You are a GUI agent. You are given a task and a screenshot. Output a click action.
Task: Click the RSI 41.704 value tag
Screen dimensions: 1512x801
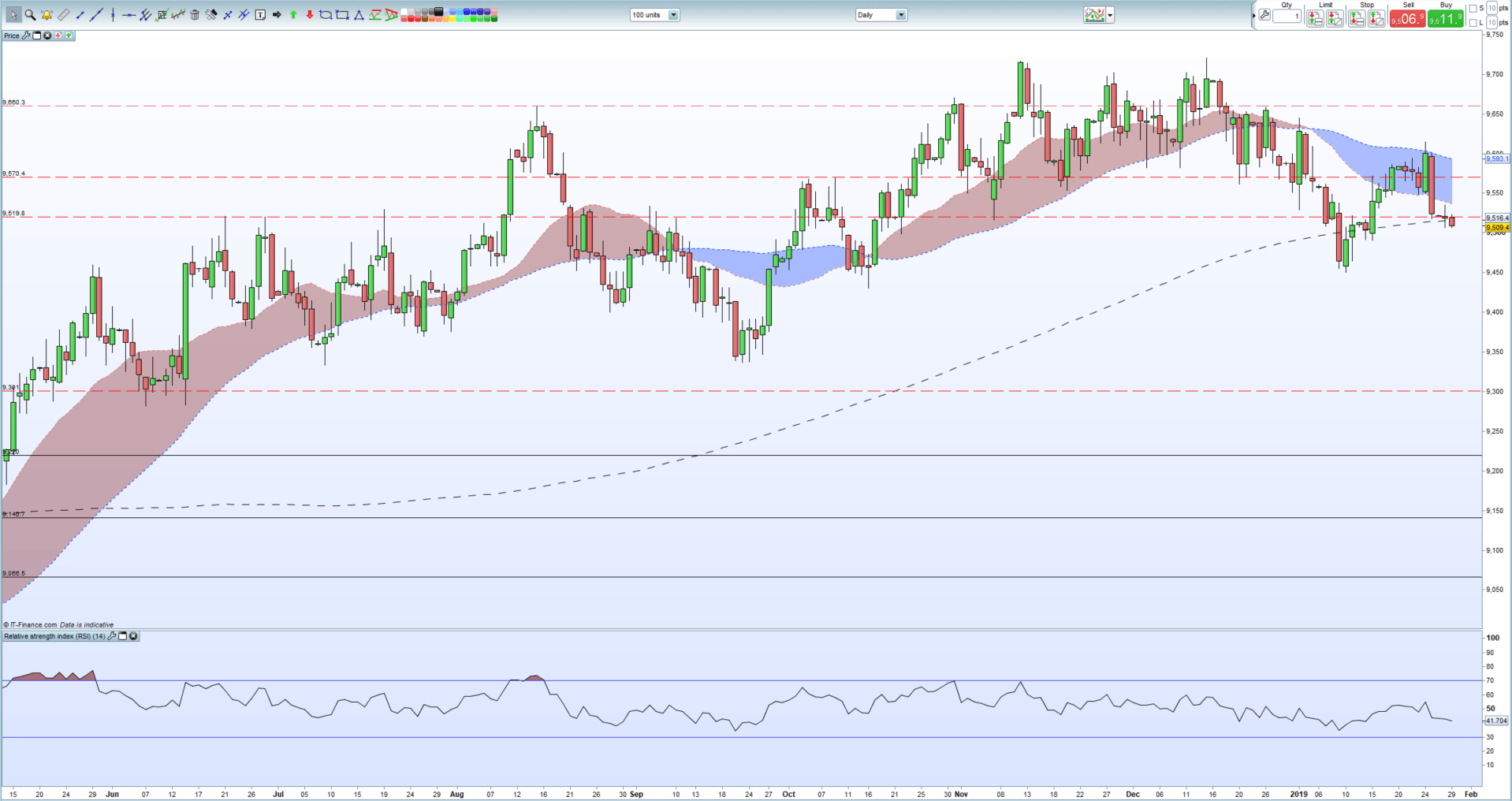pos(1496,721)
